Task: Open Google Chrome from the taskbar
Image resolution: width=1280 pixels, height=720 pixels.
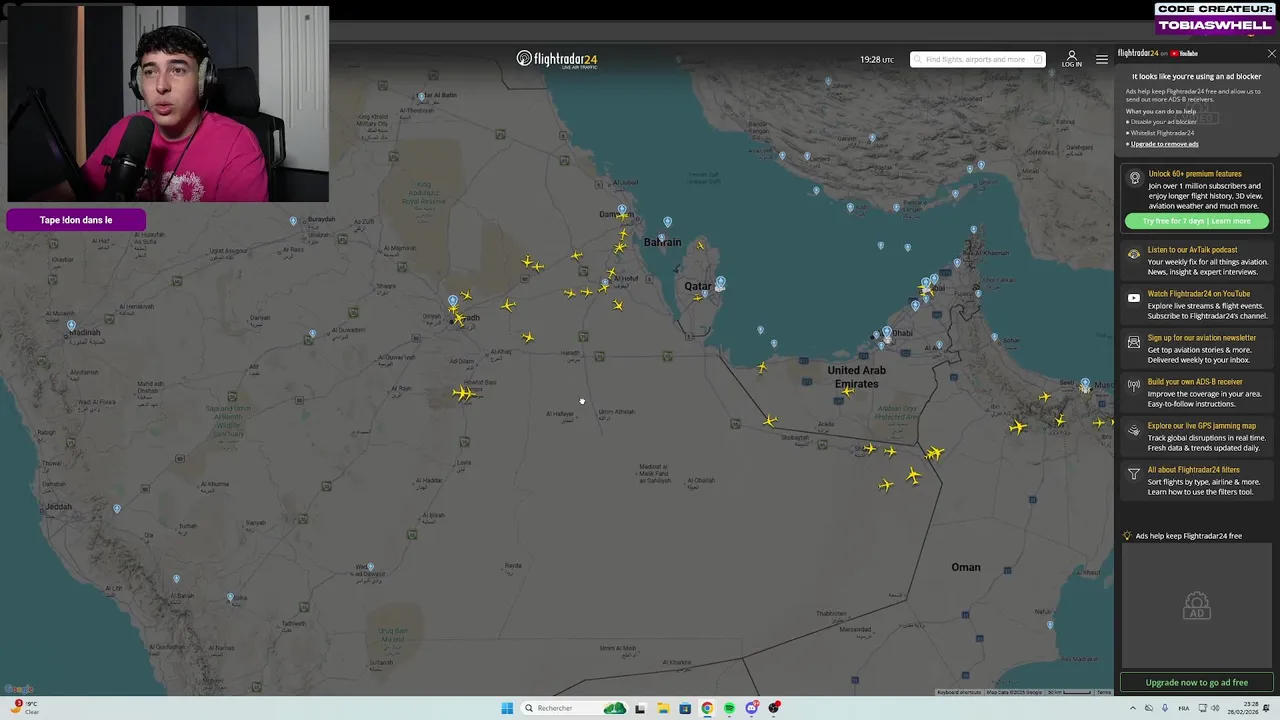Action: (707, 708)
